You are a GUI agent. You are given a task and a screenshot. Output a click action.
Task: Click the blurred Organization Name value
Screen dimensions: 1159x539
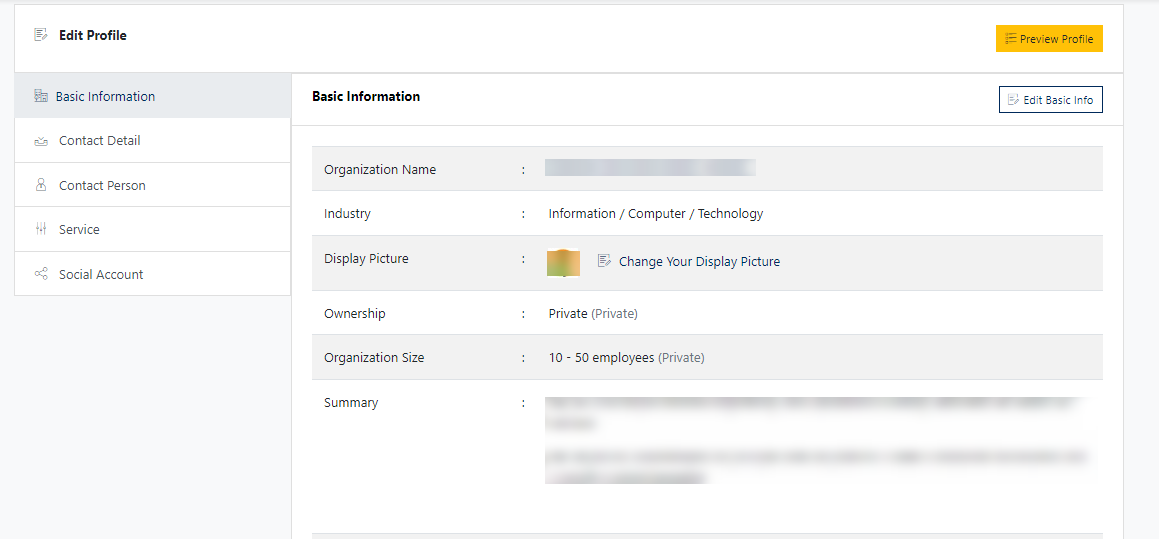click(x=649, y=168)
